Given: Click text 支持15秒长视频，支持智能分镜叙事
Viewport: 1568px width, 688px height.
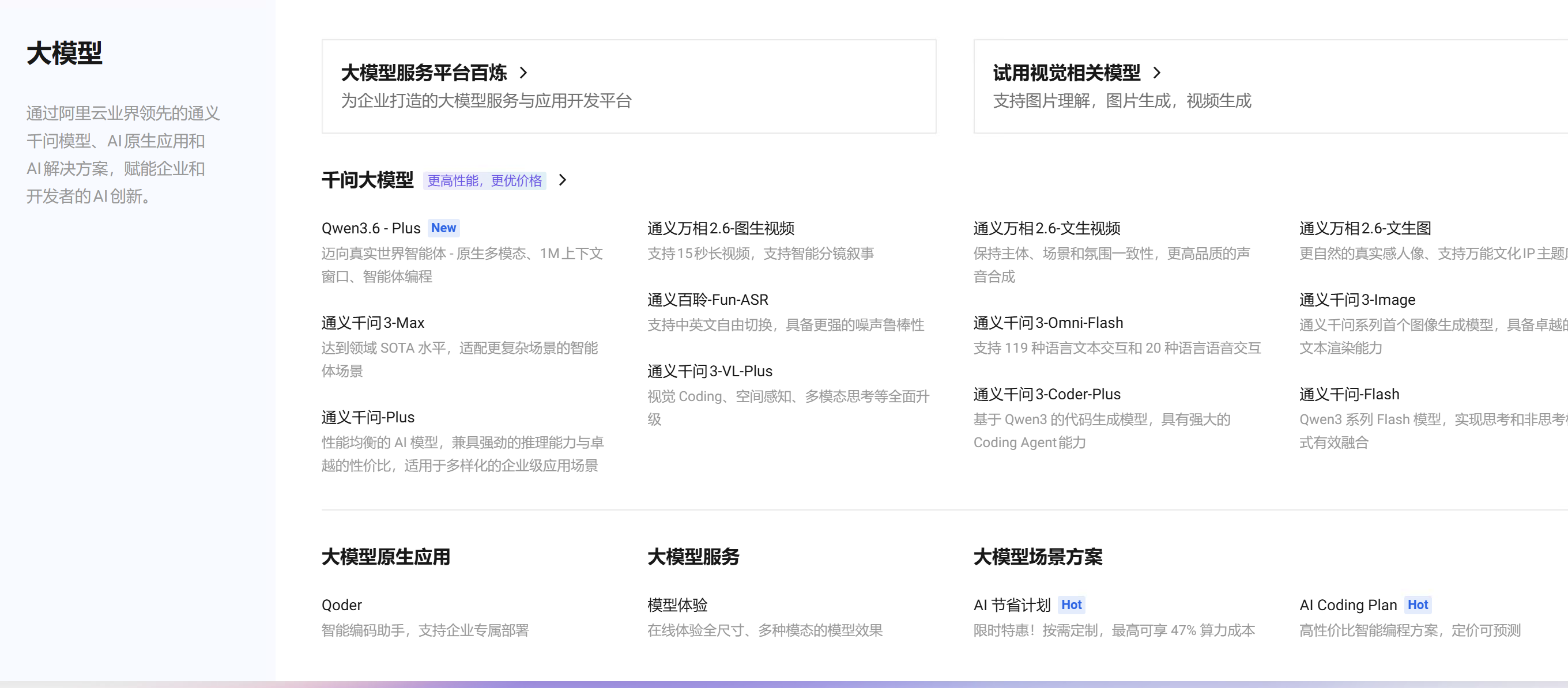Looking at the screenshot, I should point(760,253).
